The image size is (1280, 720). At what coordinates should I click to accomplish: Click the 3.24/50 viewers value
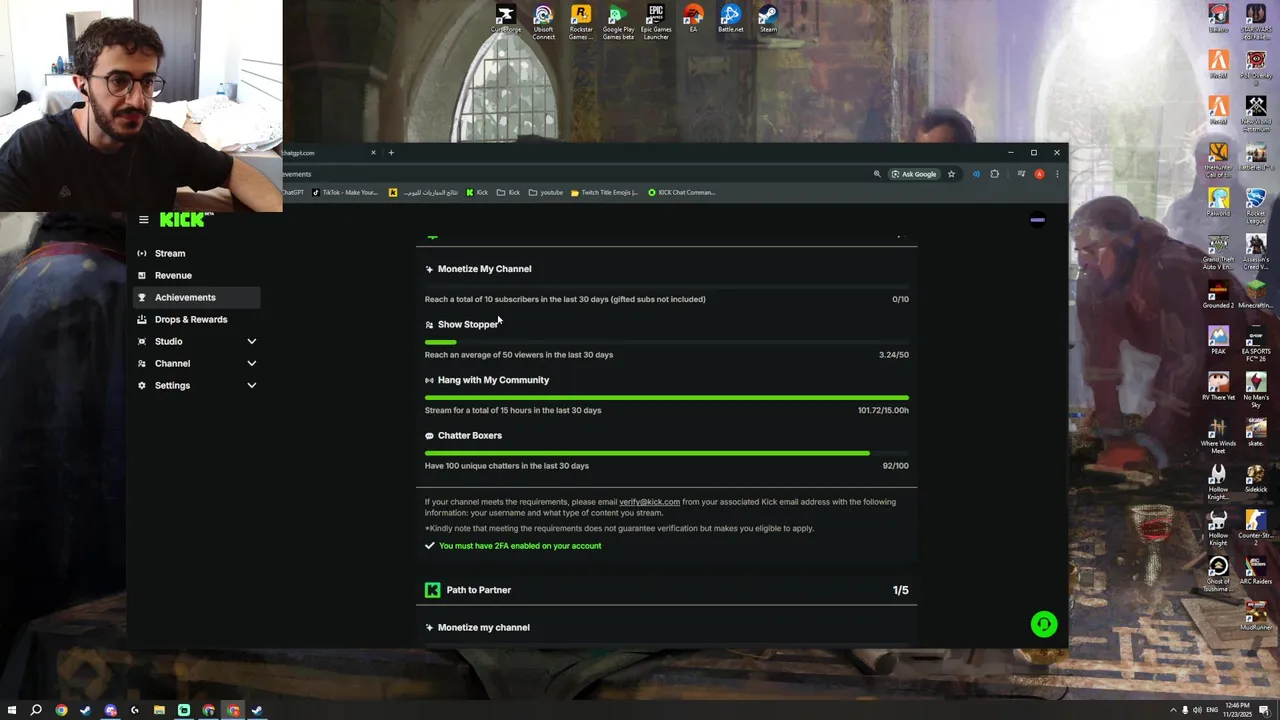tap(893, 355)
